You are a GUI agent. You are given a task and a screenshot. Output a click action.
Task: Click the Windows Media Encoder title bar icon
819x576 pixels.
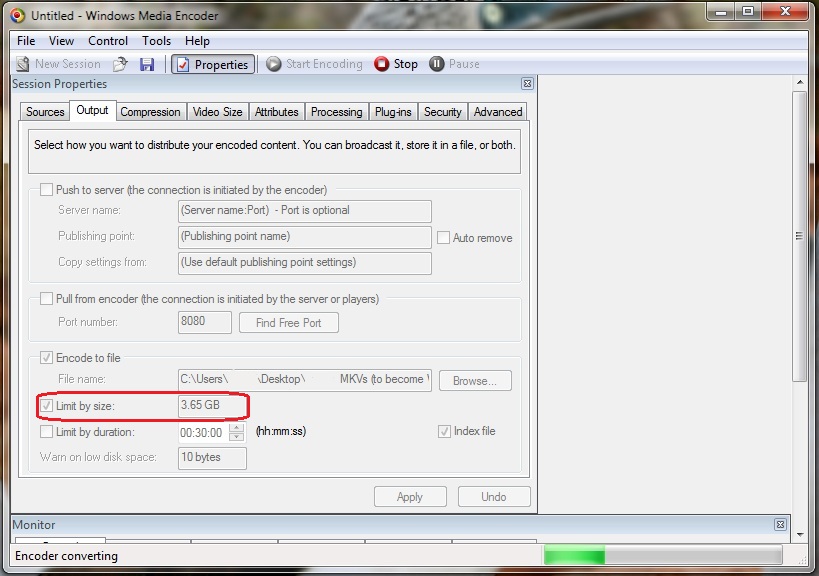17,15
